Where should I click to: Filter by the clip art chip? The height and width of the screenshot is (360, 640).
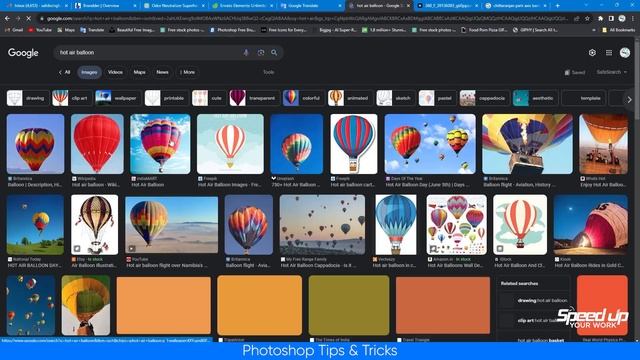[72, 98]
